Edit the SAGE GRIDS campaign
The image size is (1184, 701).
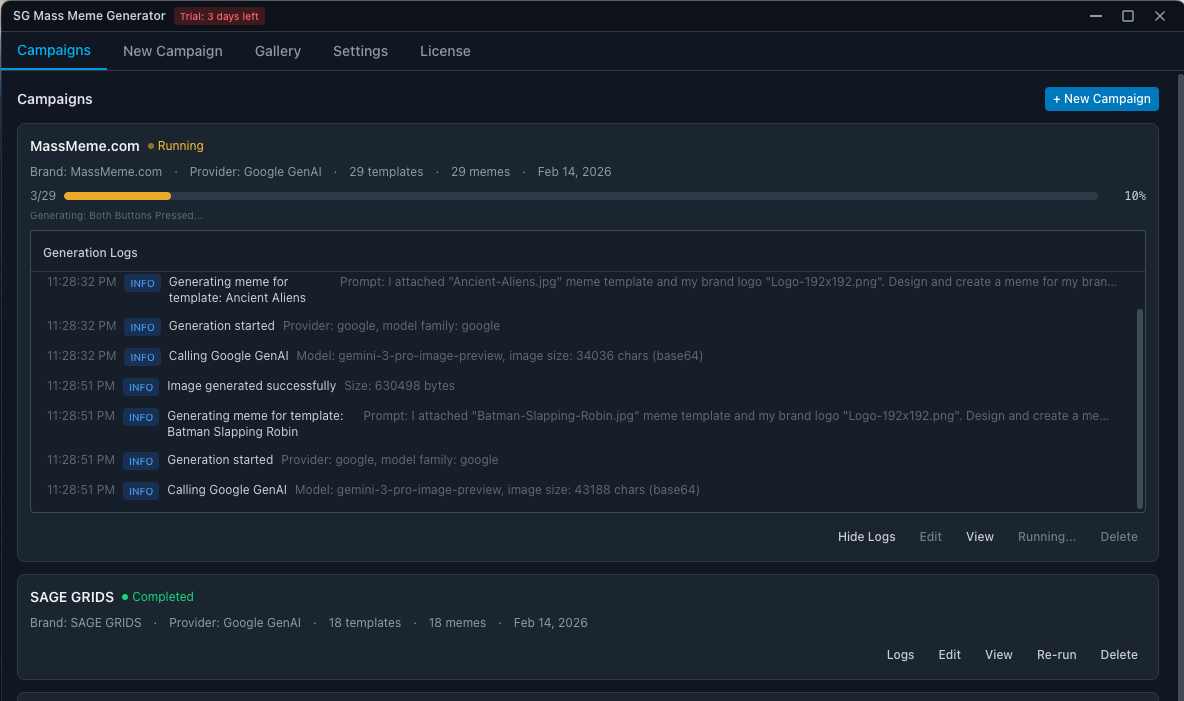coord(949,654)
